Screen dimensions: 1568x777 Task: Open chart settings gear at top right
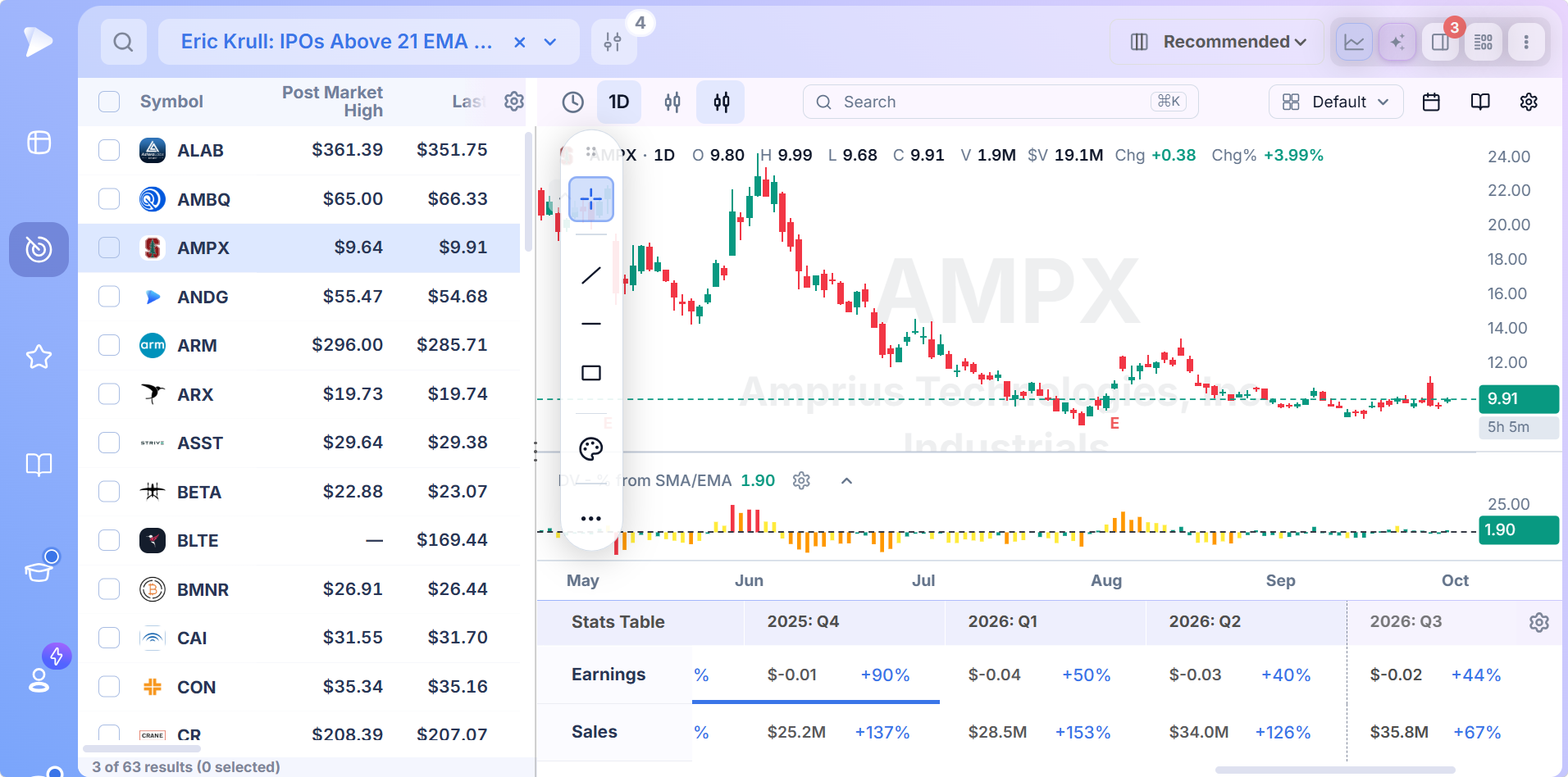1529,102
